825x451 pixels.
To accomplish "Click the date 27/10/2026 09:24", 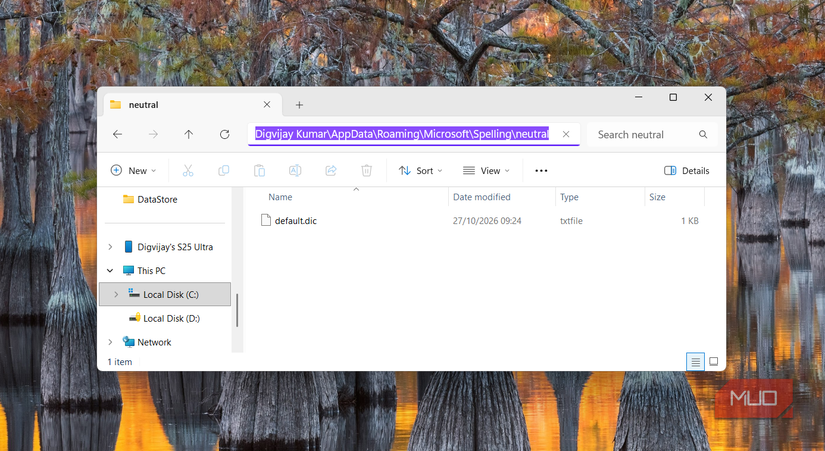I will 487,221.
